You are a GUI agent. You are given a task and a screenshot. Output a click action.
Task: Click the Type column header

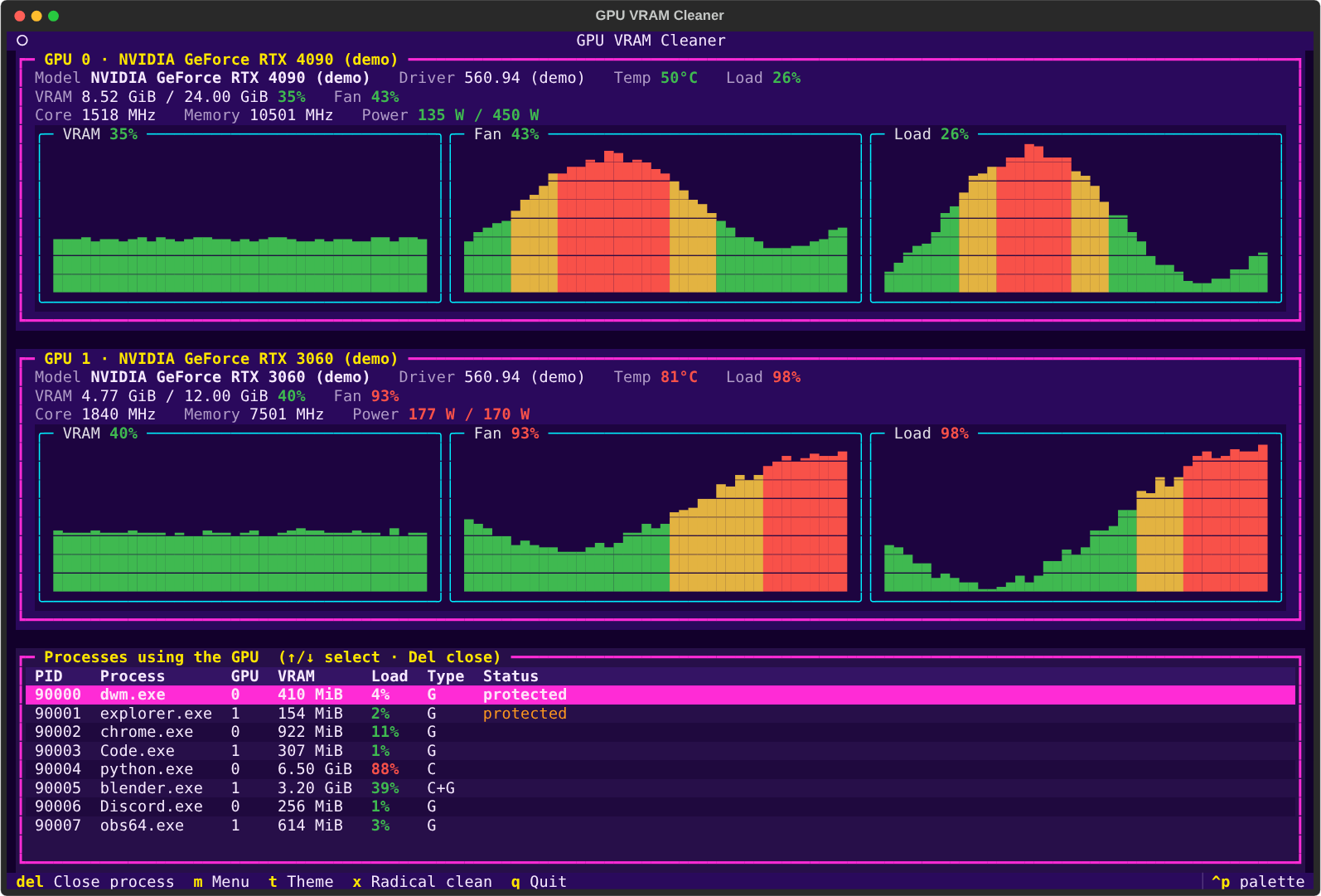pyautogui.click(x=446, y=676)
